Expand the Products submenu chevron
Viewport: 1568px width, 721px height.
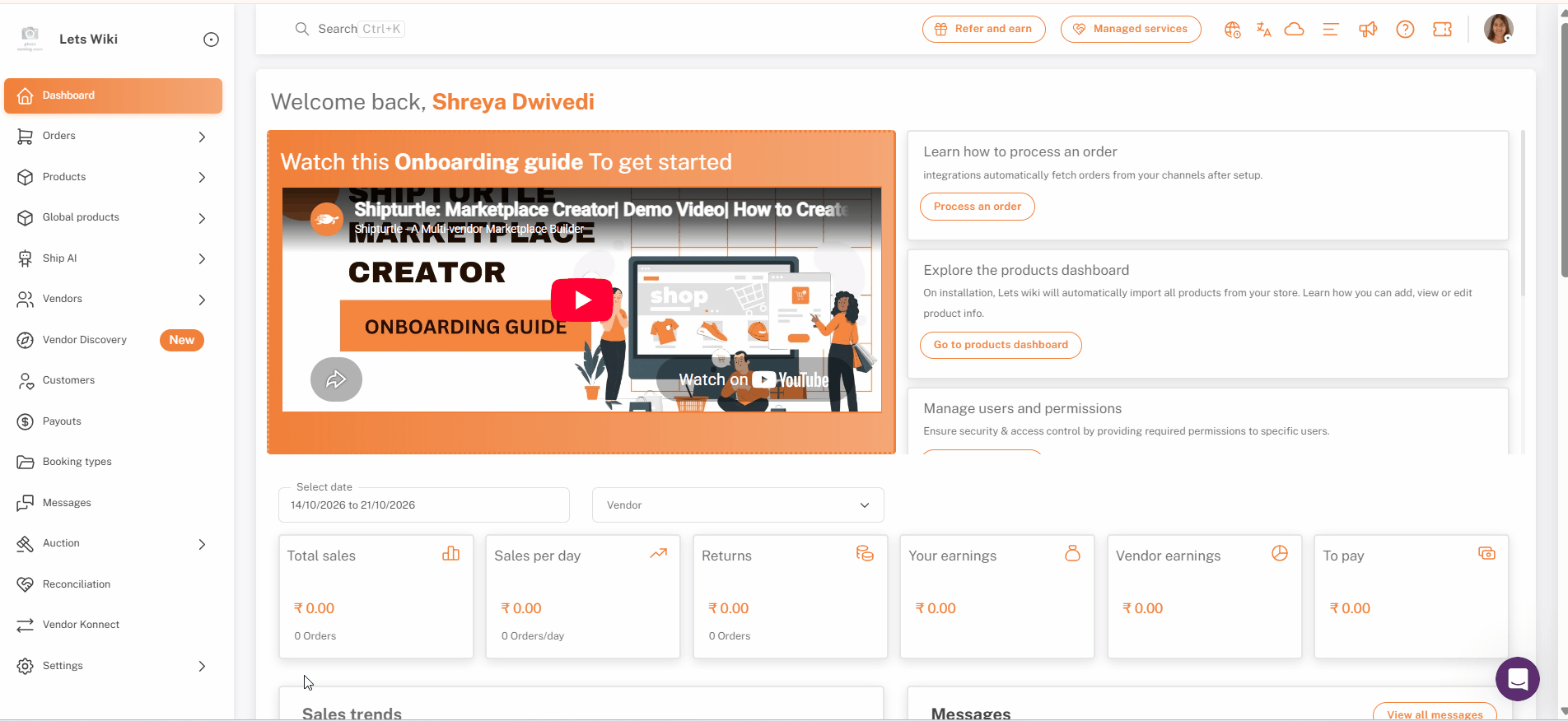click(202, 177)
